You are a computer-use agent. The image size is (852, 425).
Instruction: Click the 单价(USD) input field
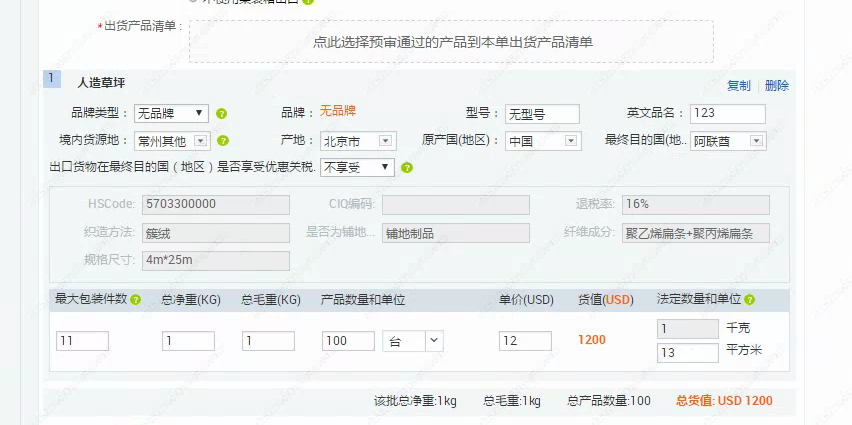click(525, 341)
